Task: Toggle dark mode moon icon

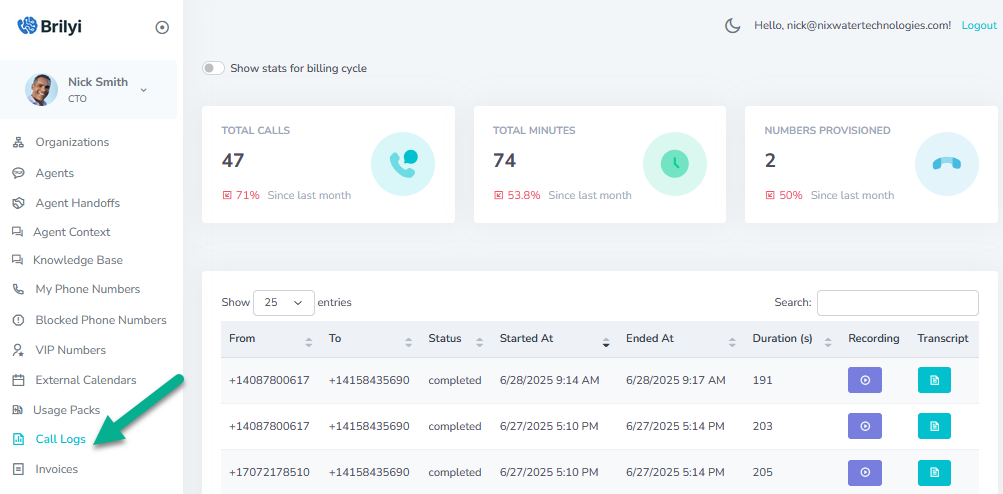Action: pyautogui.click(x=732, y=26)
